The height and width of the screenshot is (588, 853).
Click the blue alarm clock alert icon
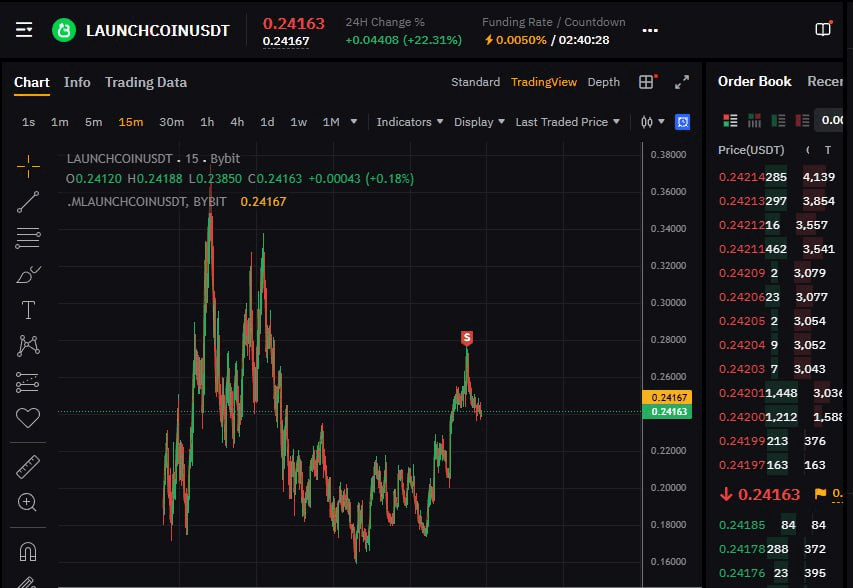tap(682, 122)
